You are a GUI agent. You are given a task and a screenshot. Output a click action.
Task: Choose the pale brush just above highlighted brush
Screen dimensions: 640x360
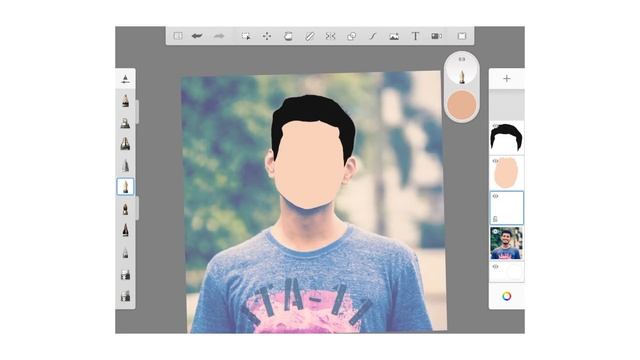125,165
